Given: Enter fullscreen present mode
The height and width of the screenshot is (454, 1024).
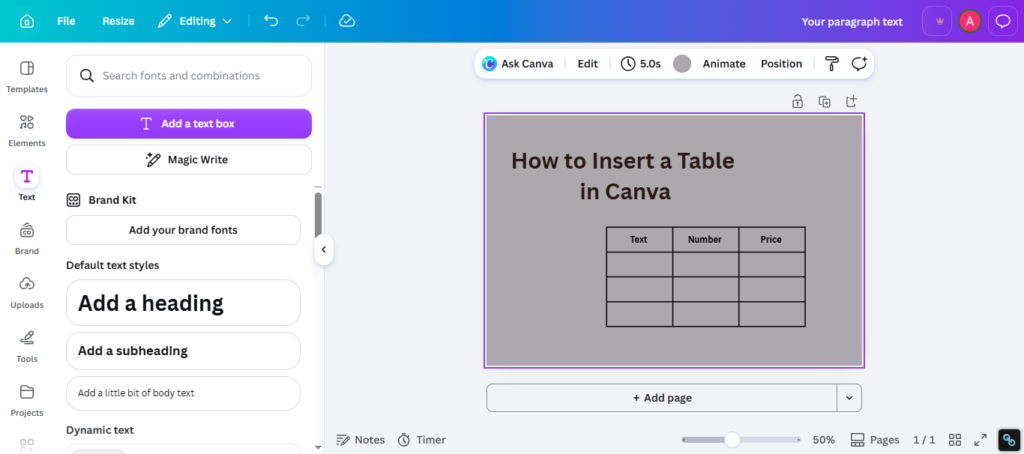Looking at the screenshot, I should coord(980,440).
